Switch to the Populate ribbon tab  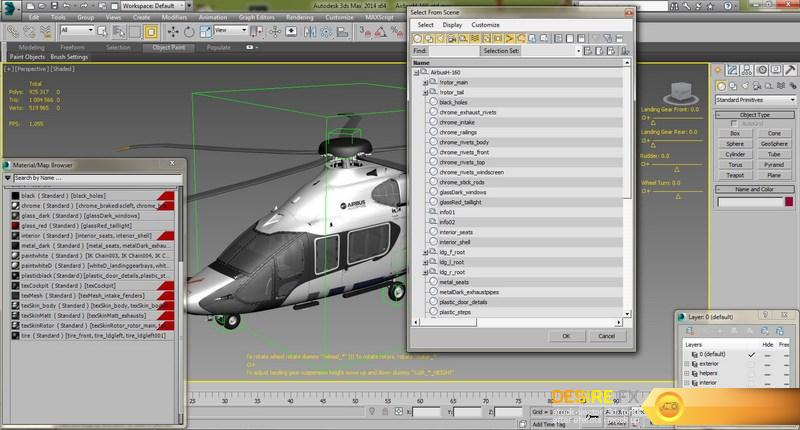pyautogui.click(x=217, y=47)
